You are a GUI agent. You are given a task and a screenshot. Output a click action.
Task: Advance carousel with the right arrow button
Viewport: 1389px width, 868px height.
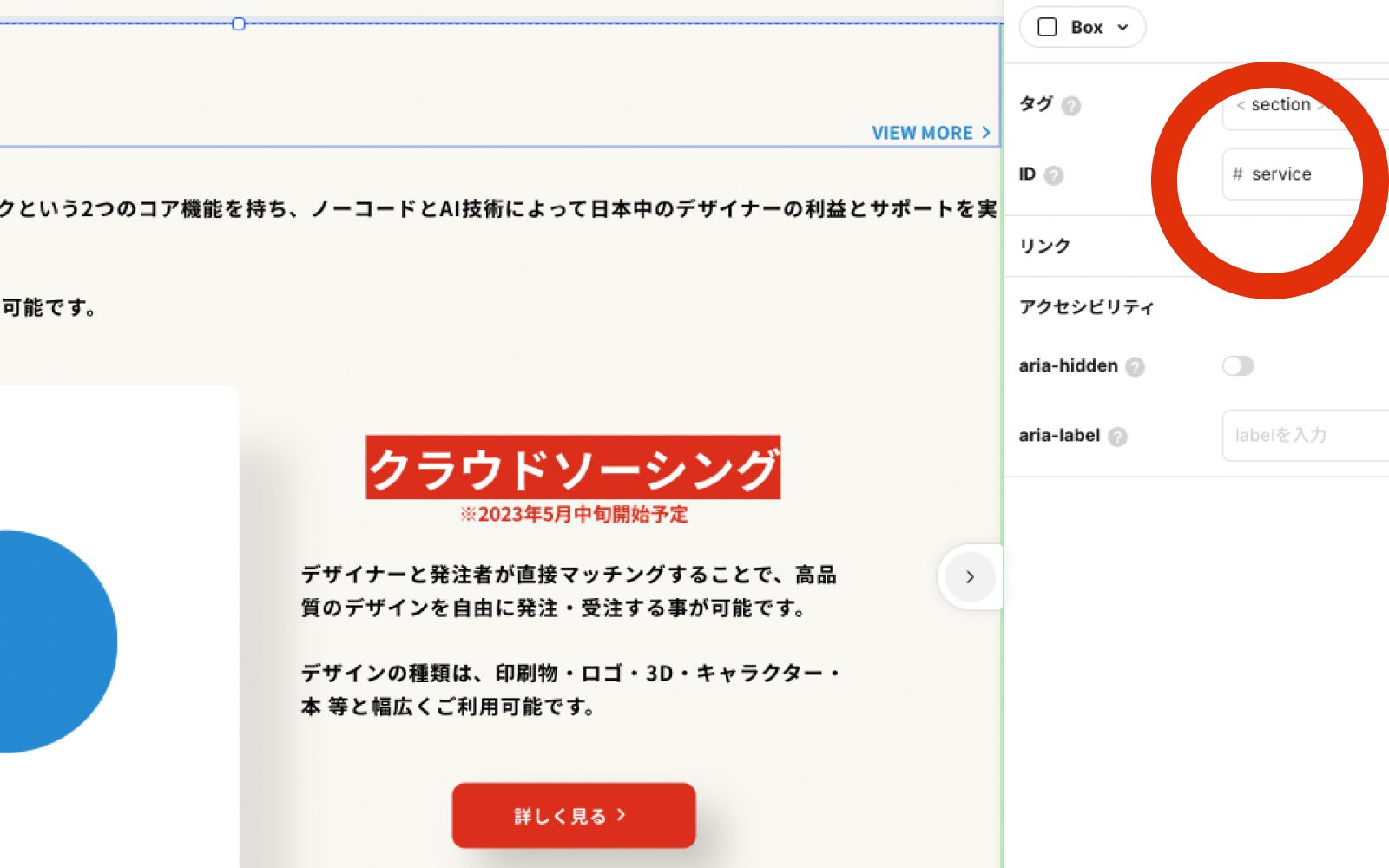970,577
